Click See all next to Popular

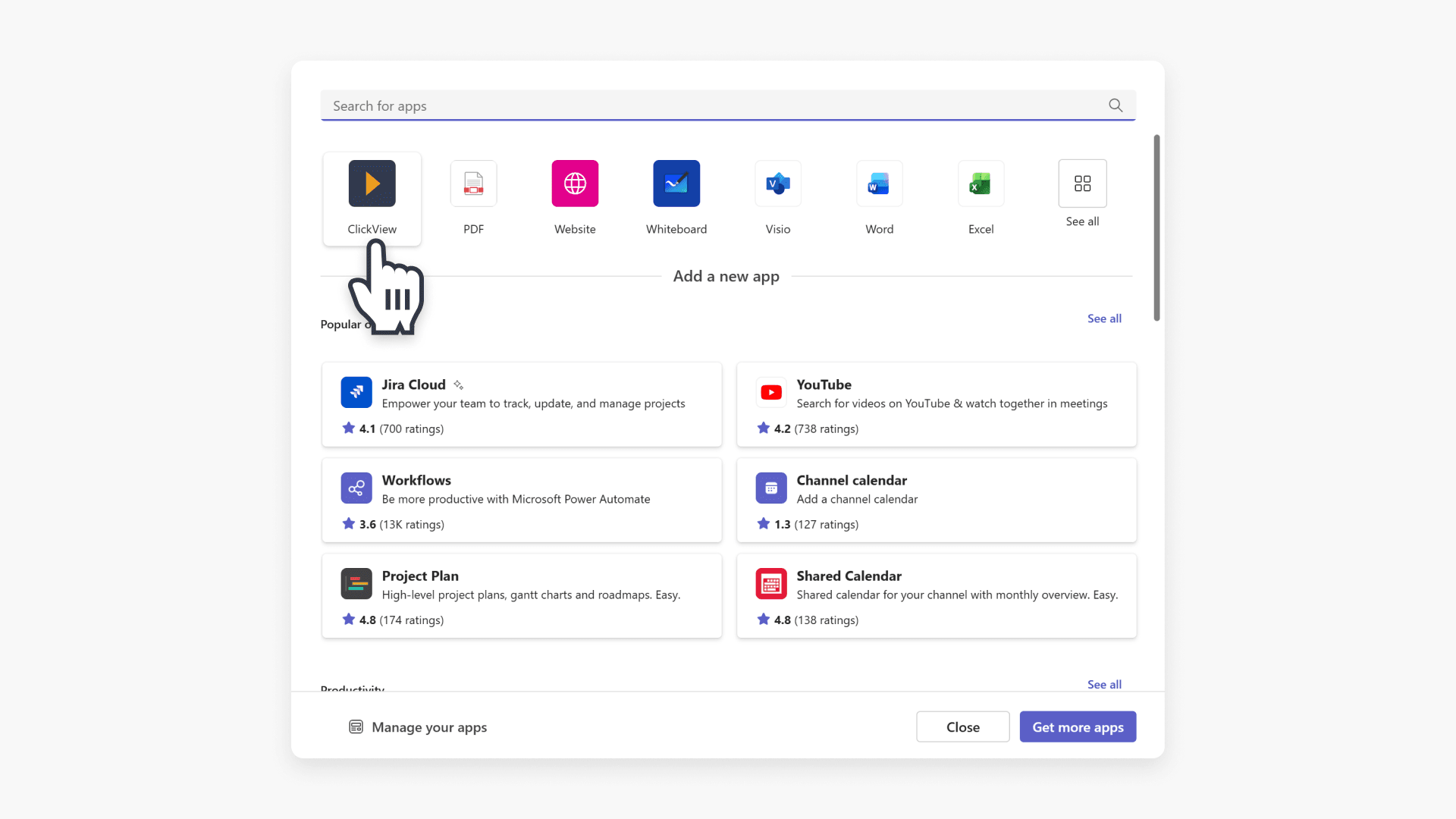click(1104, 318)
